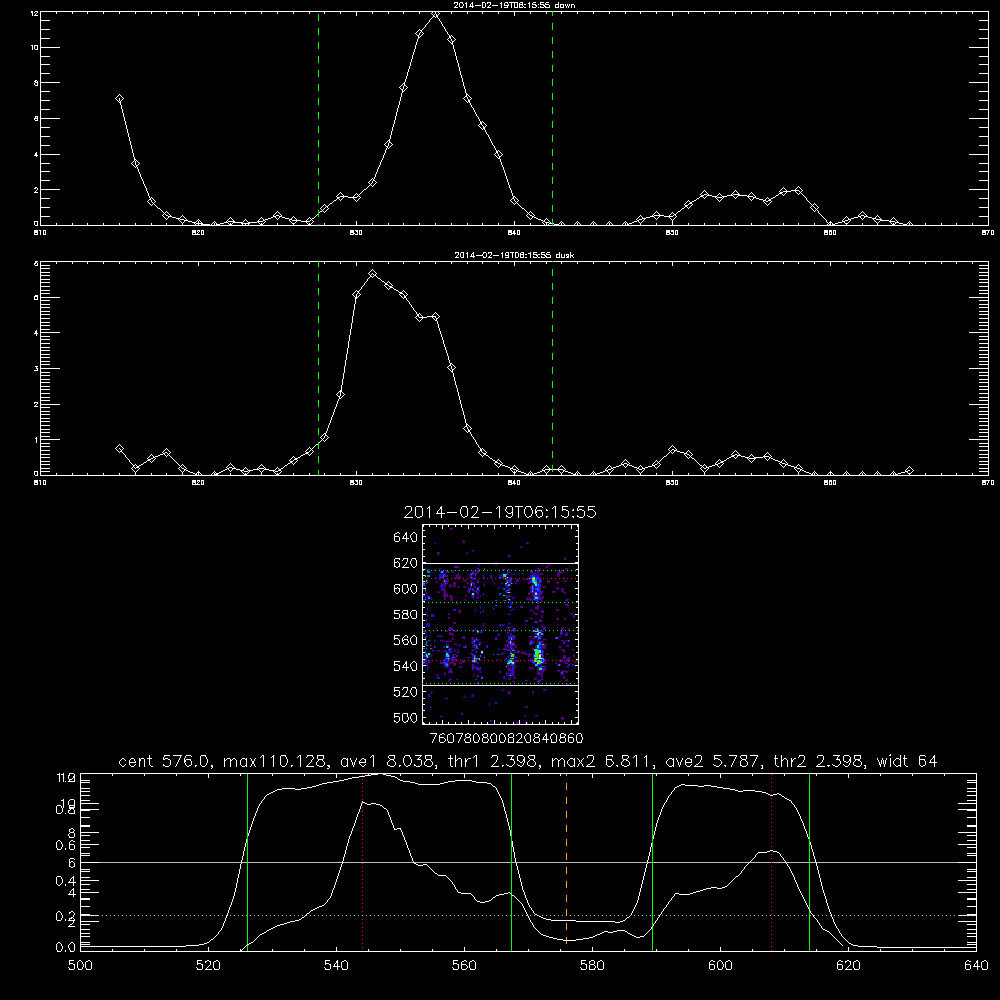1000x1000 pixels.
Task: Click the 10 label on dawn plot y-axis
Action: (34, 48)
